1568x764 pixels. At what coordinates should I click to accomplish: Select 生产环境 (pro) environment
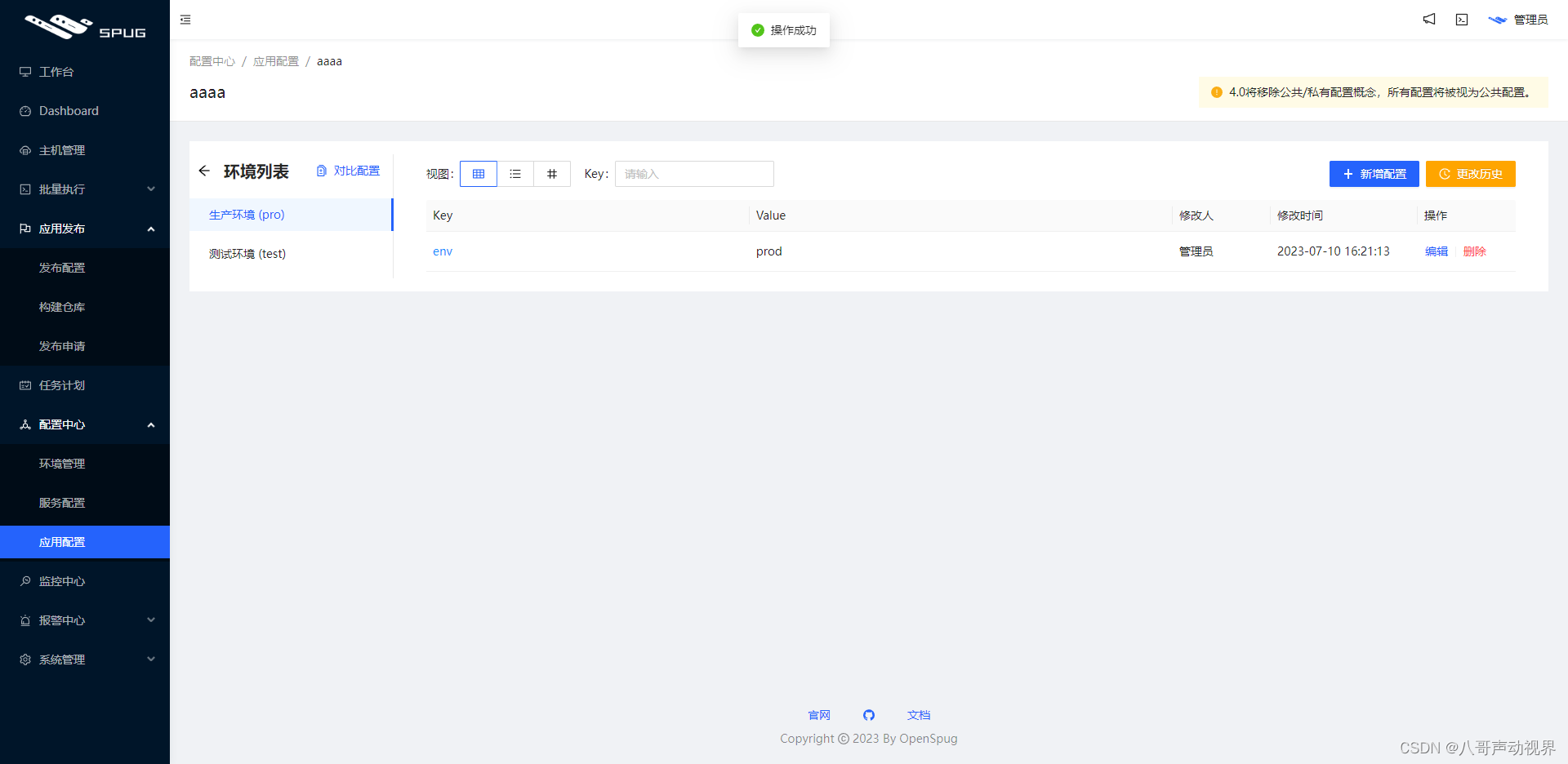[x=291, y=215]
